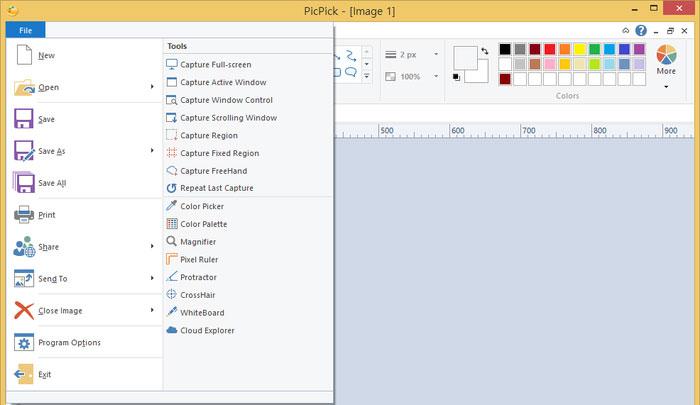Pick the dark red custom swatch
This screenshot has height=405, width=700.
click(x=505, y=79)
